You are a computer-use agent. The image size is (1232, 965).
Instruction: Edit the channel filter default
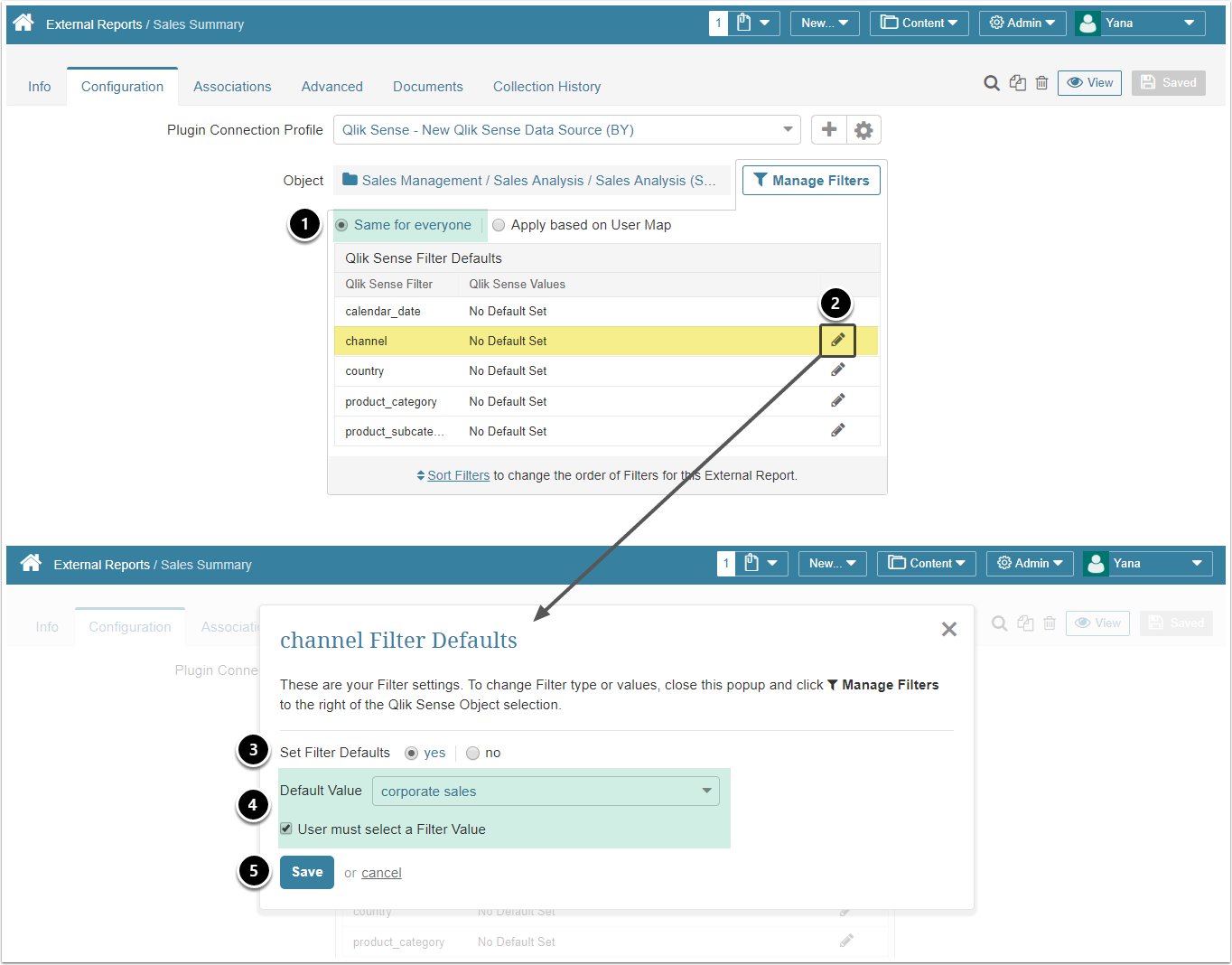point(838,341)
